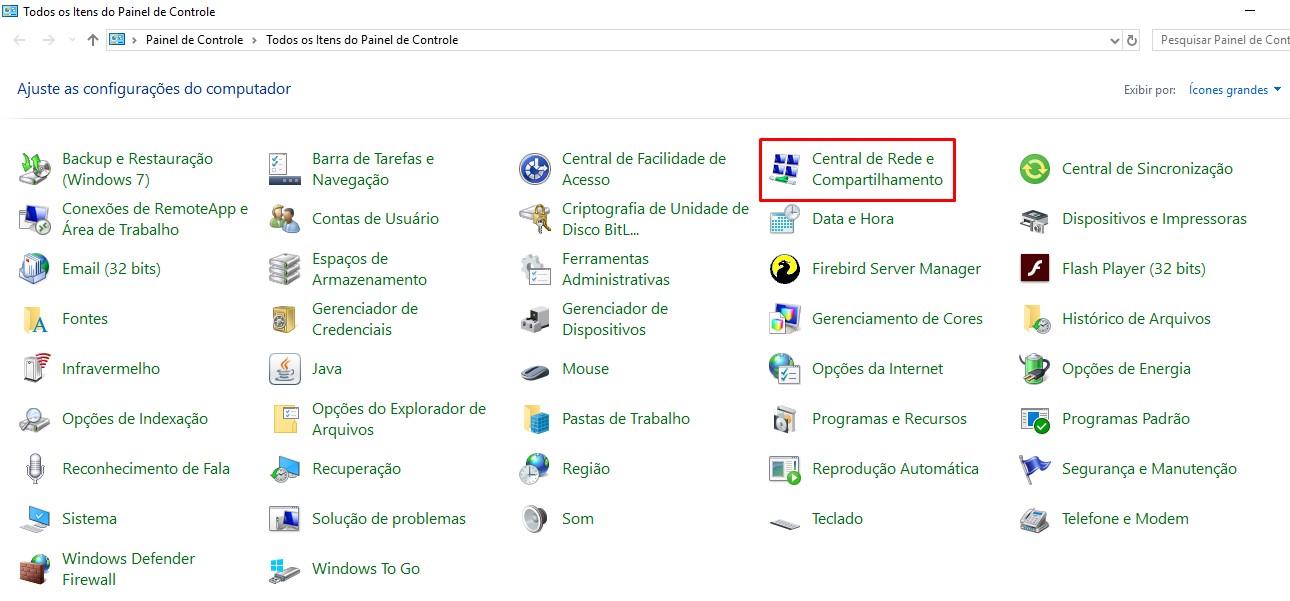Viewport: 1290px width, 601px height.
Task: Click the Sistema computer icon
Action: [35, 519]
